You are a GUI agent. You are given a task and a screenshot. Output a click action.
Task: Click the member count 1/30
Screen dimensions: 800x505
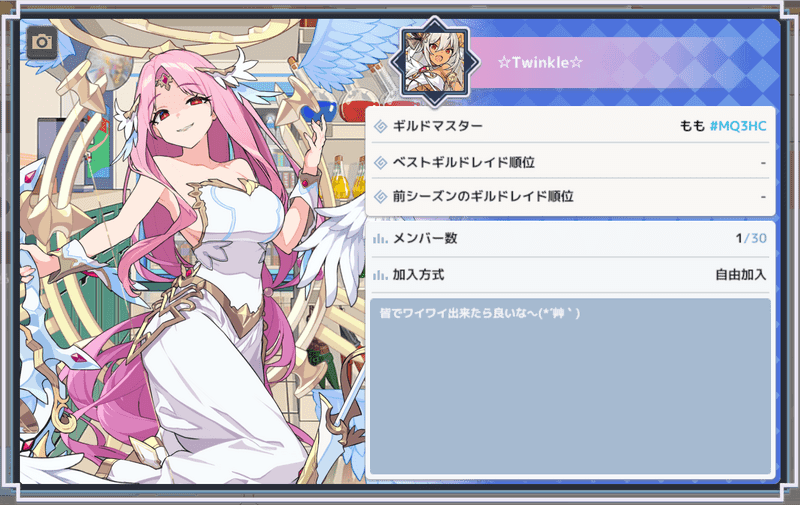[x=751, y=238]
